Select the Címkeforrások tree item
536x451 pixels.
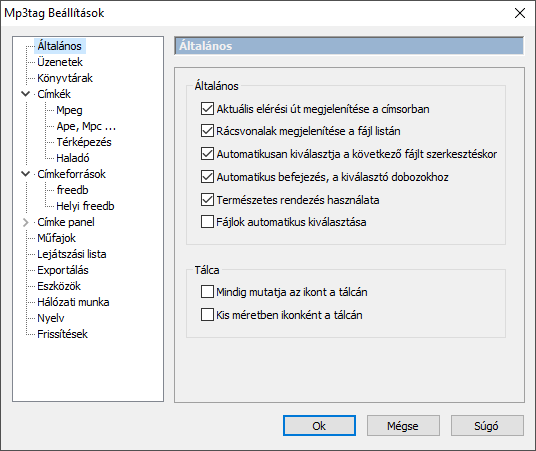(x=71, y=174)
